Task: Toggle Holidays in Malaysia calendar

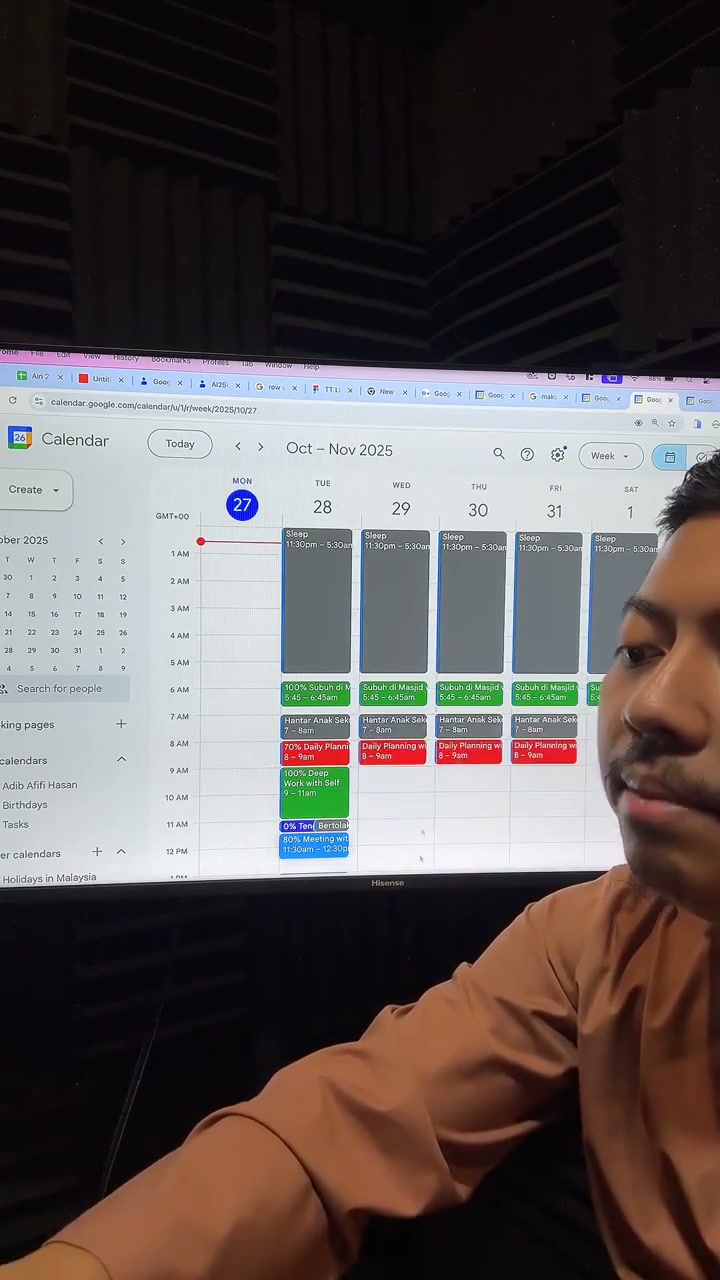Action: click(50, 878)
